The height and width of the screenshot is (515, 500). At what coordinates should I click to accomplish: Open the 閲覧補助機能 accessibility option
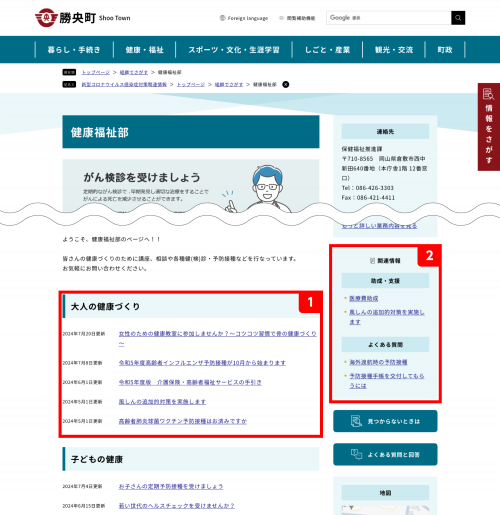(x=297, y=18)
